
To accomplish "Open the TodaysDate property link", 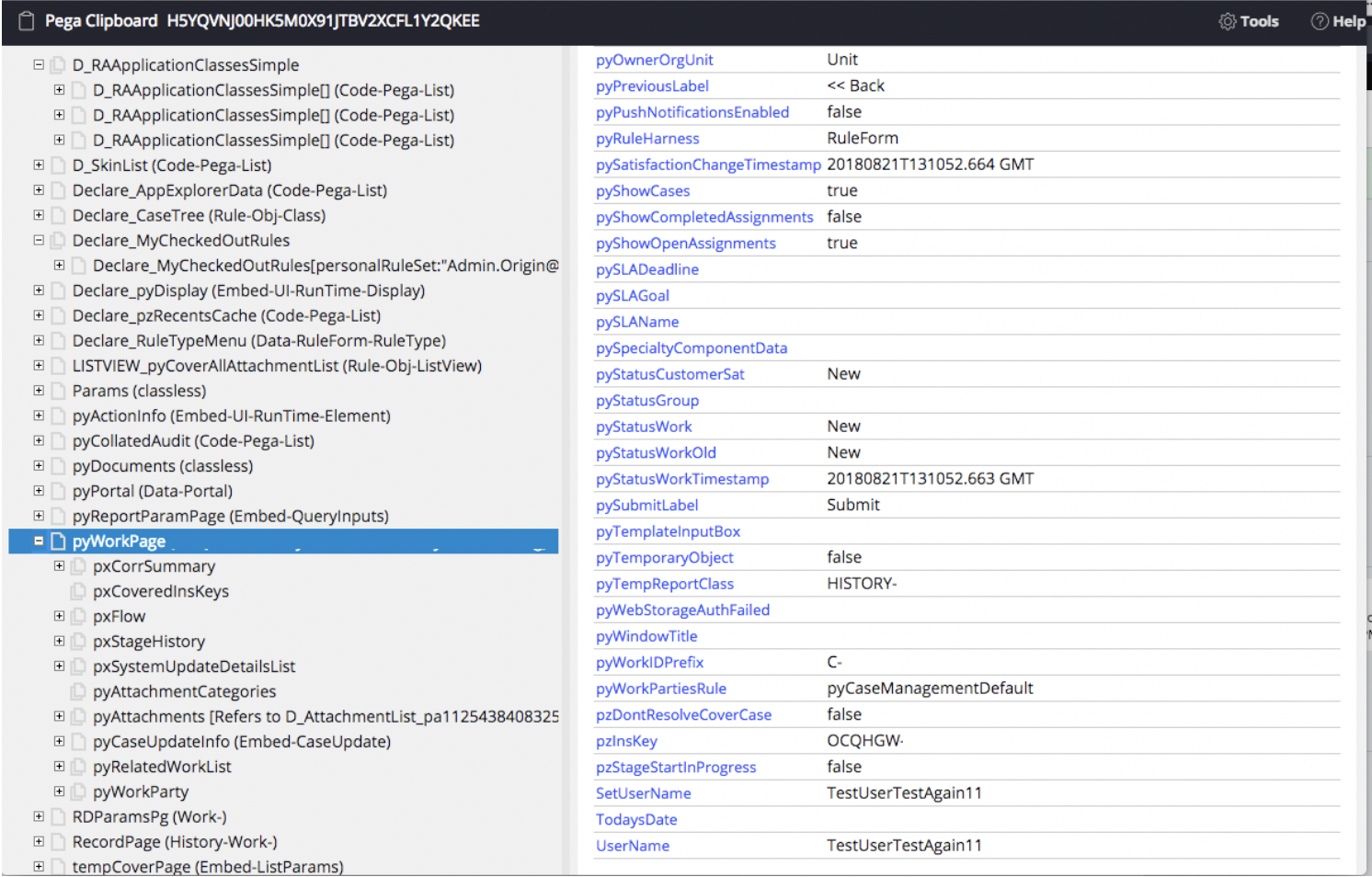I will (636, 820).
